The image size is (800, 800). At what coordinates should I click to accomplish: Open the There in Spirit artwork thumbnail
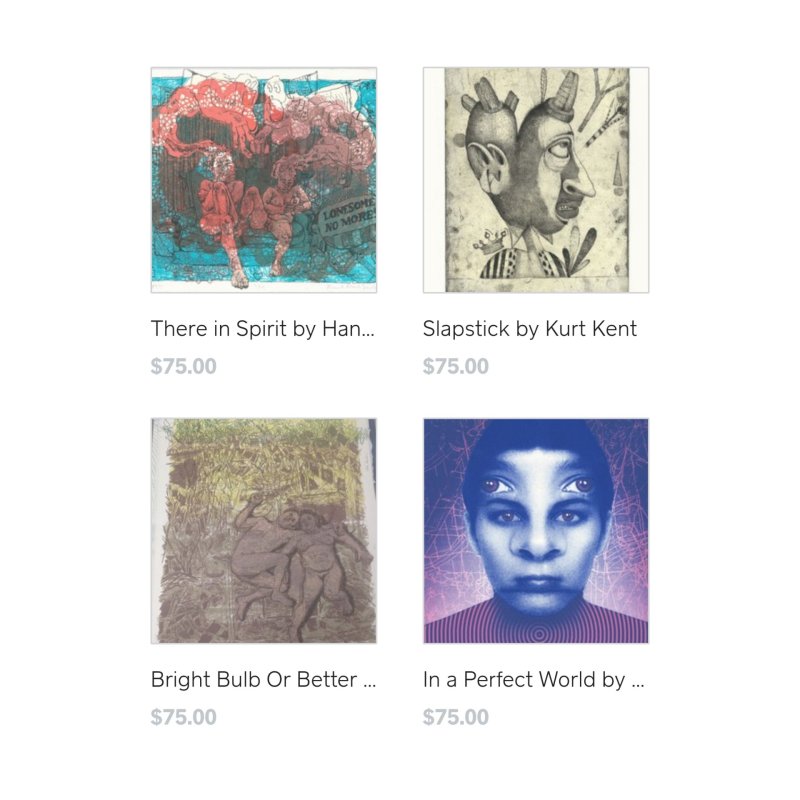click(264, 180)
